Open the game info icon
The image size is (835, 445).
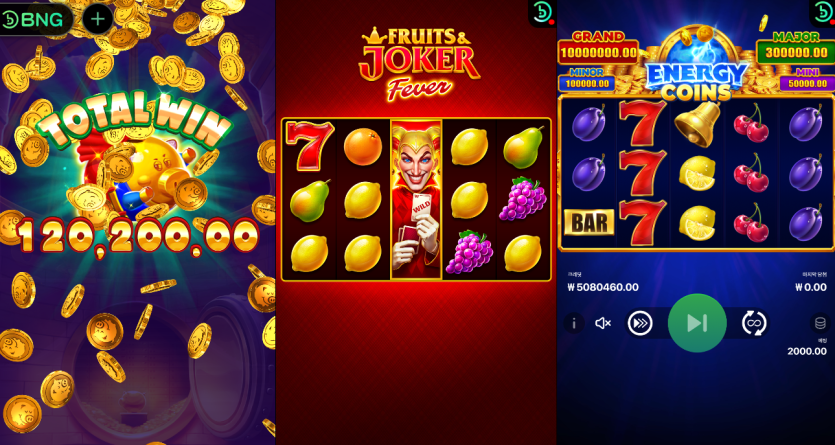click(x=574, y=323)
